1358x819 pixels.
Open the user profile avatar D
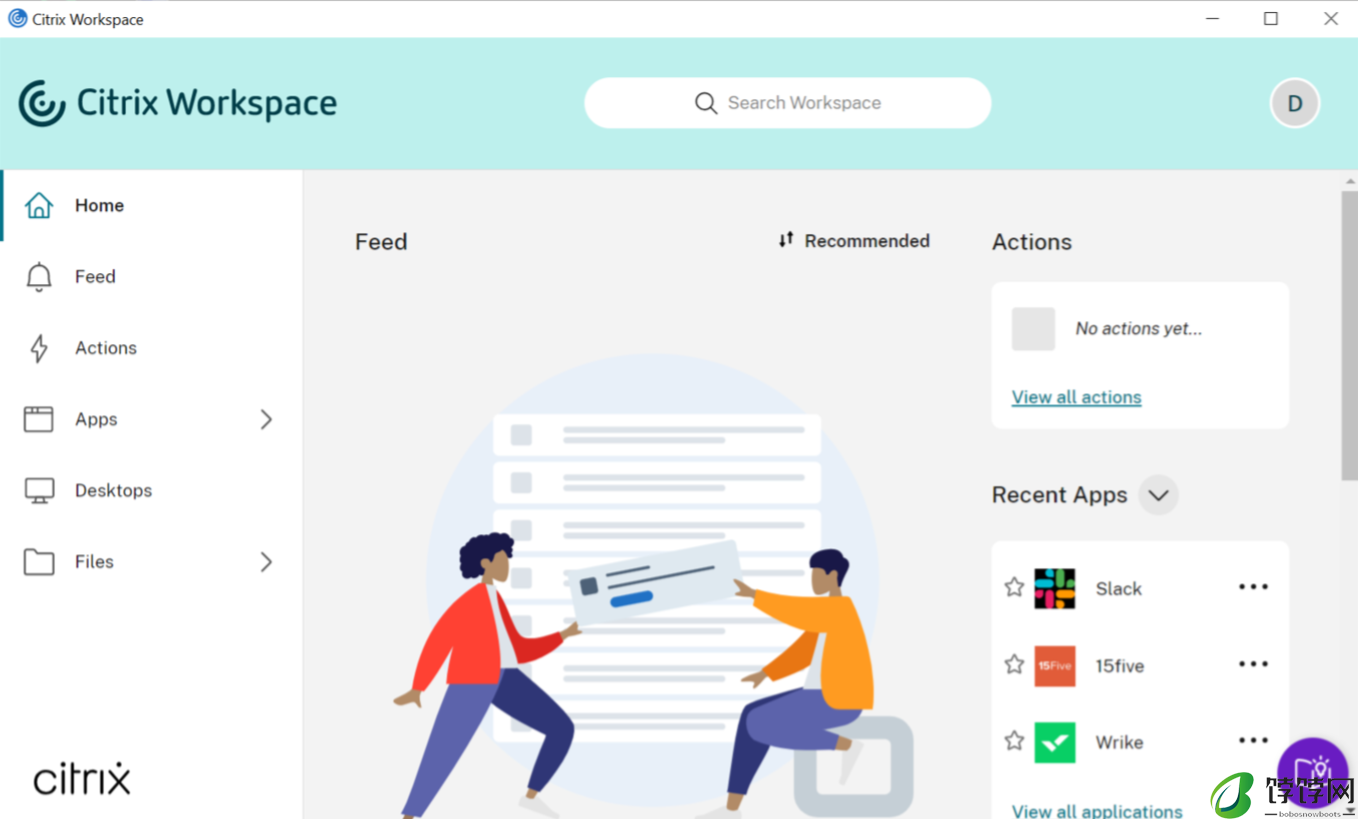1295,103
